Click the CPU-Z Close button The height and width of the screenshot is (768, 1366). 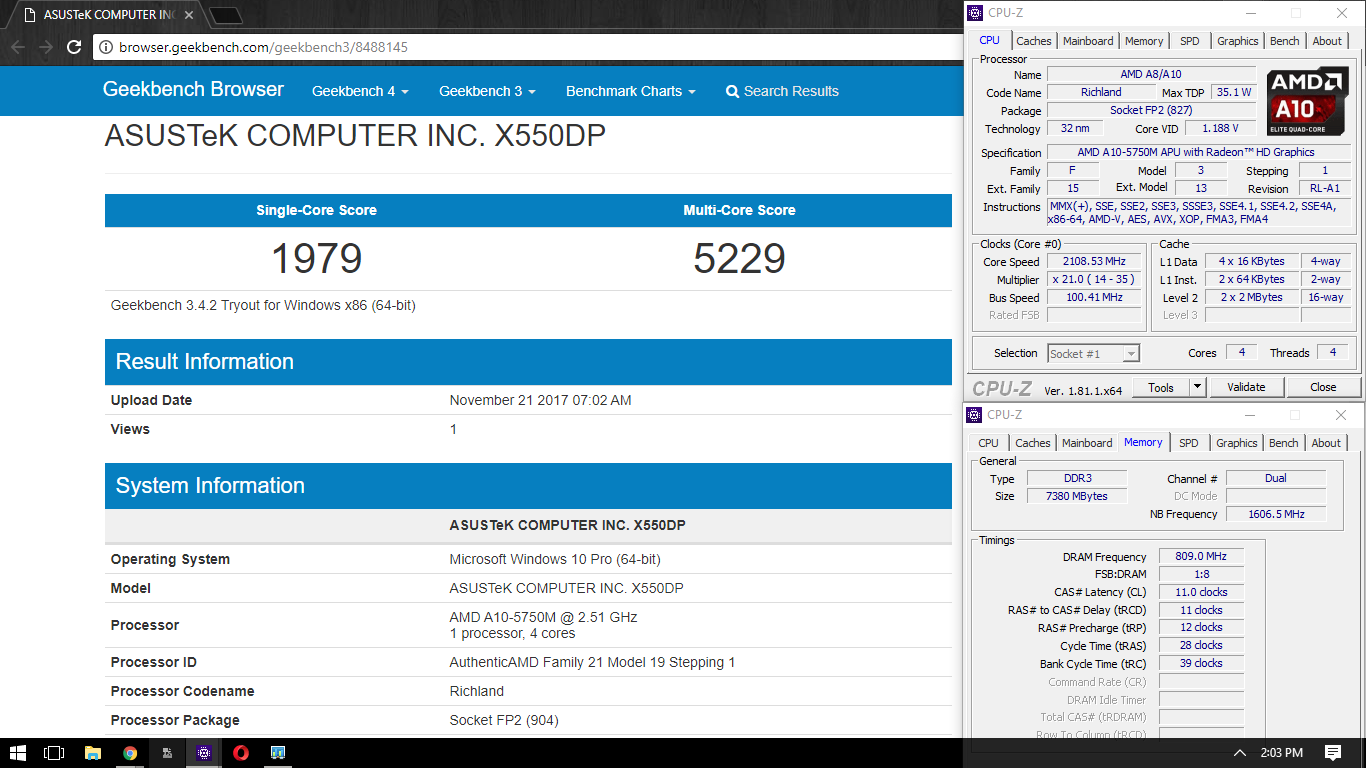(x=1323, y=387)
